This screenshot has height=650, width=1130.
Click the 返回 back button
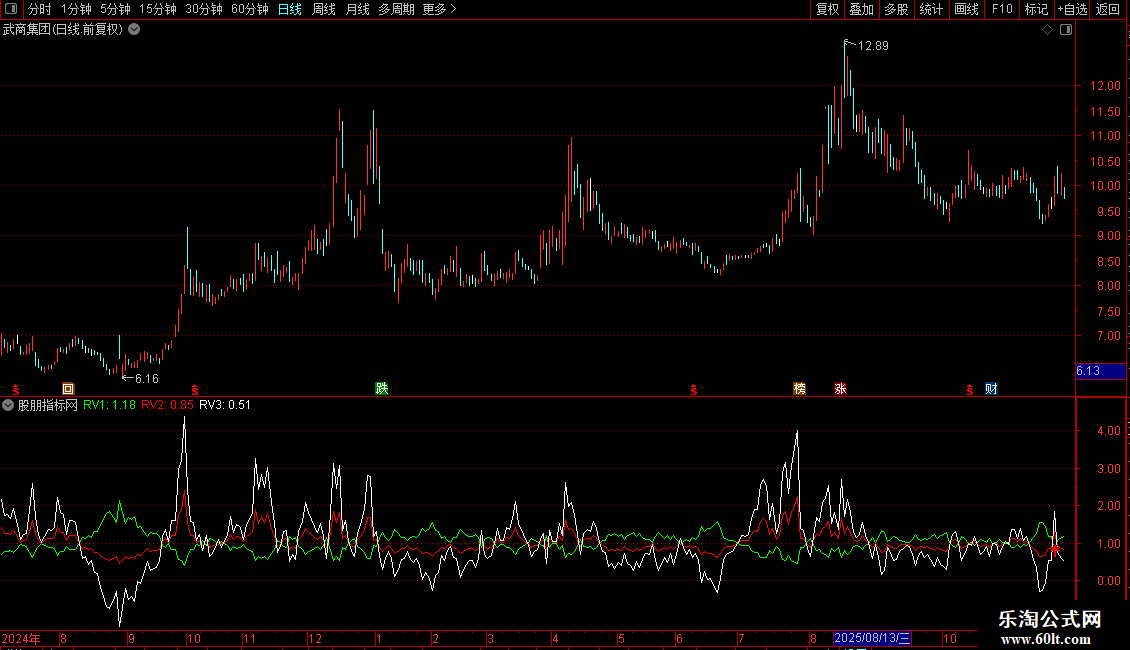pyautogui.click(x=1108, y=9)
